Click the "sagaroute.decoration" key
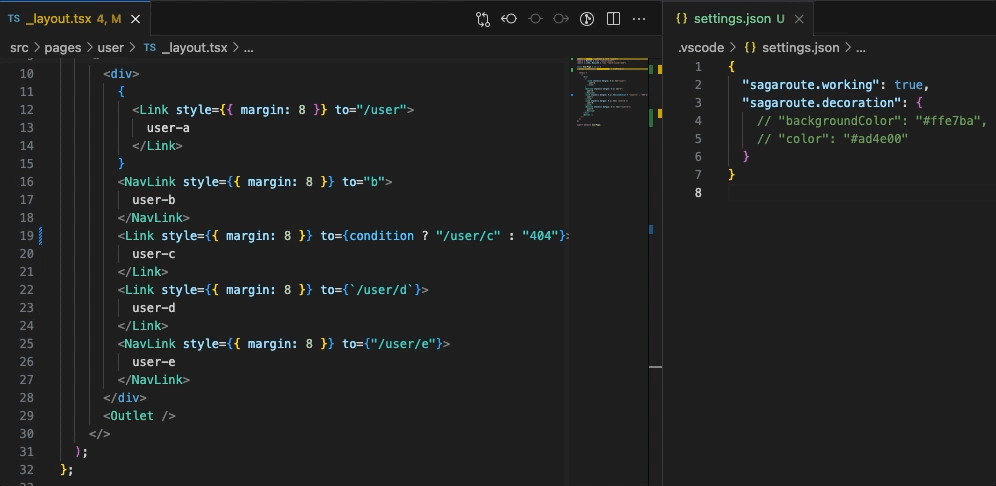996x486 pixels. point(821,102)
